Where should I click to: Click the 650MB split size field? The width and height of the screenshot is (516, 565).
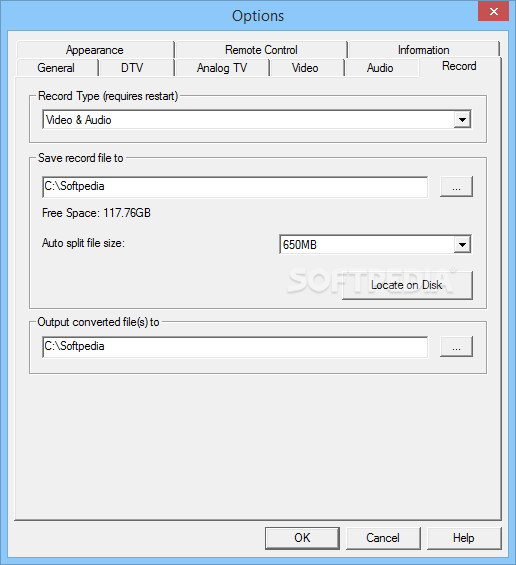(375, 245)
